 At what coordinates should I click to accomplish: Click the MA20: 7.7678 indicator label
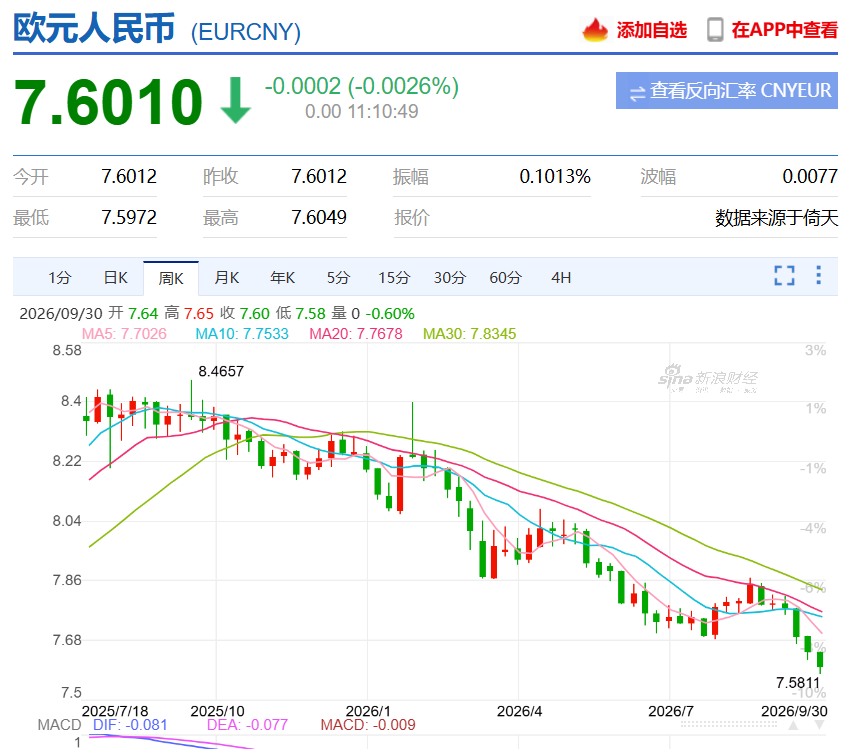pyautogui.click(x=356, y=333)
